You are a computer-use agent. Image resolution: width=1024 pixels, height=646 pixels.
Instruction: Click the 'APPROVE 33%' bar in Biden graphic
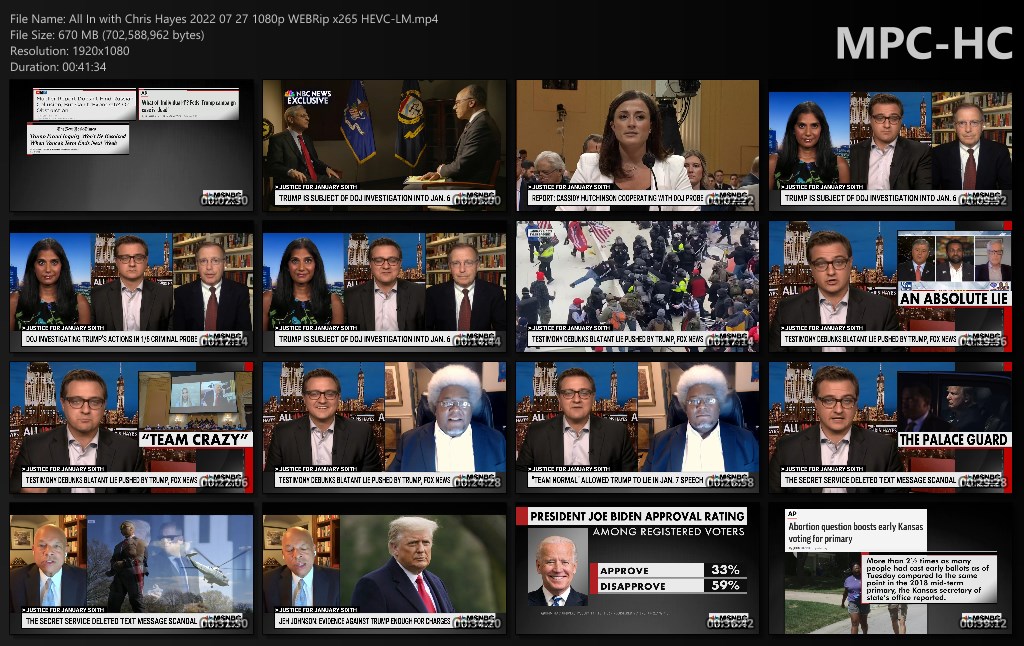(669, 570)
